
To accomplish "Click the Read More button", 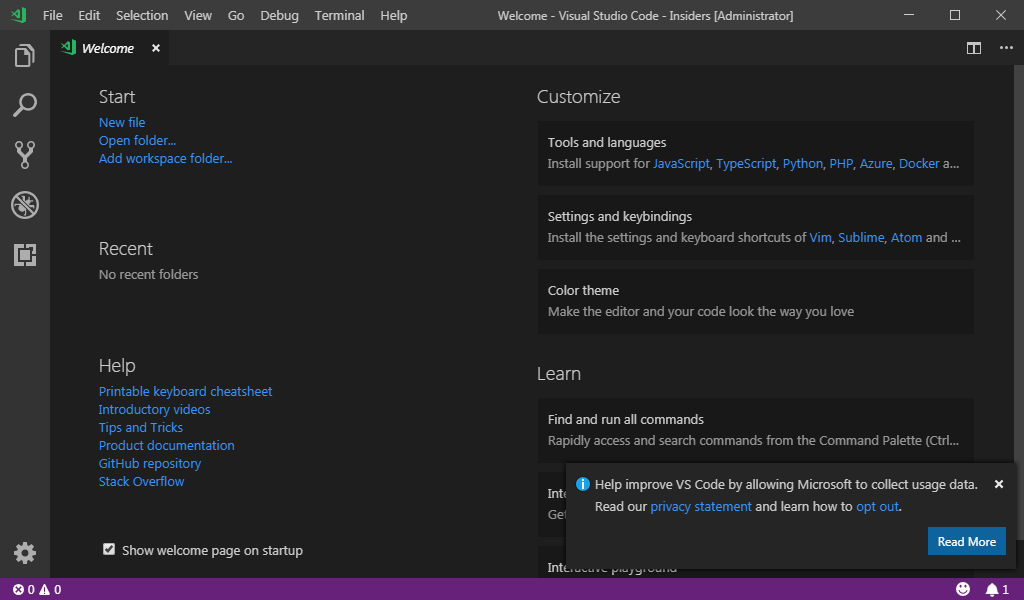I will [966, 542].
